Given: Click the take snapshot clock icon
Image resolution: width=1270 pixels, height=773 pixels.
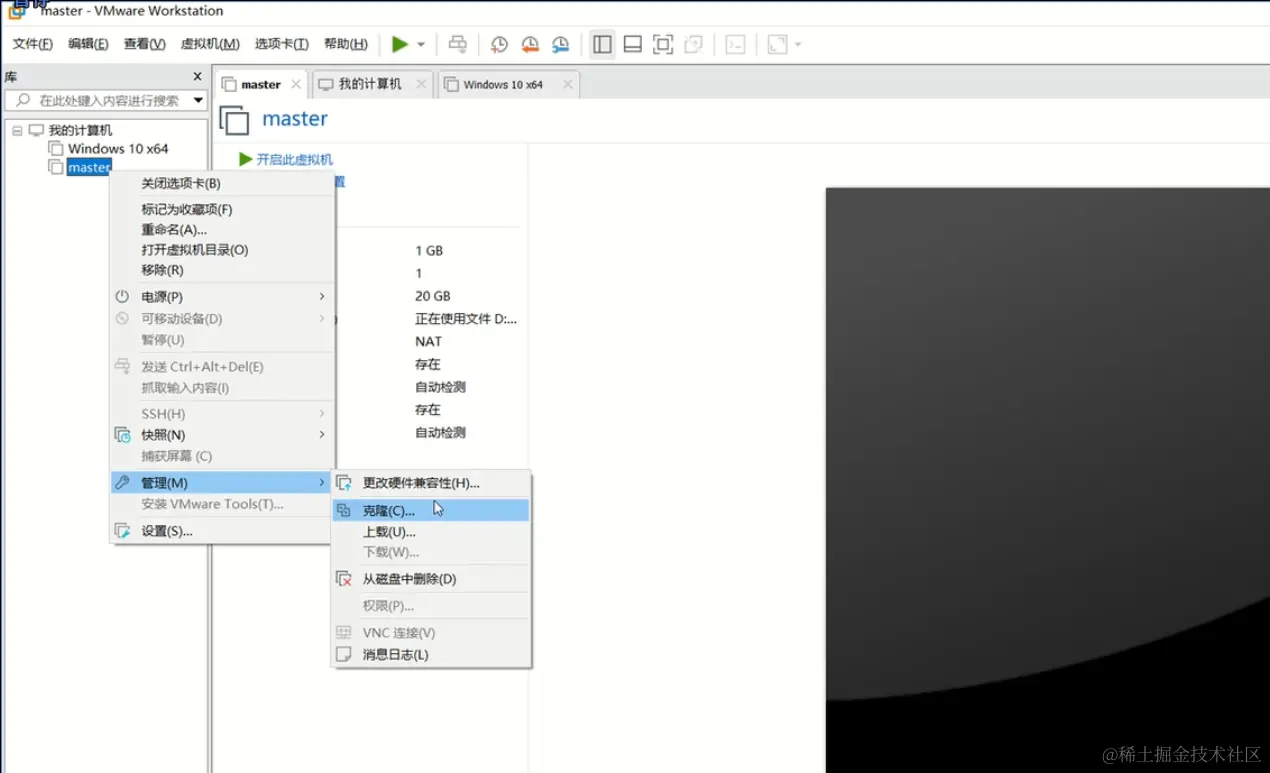Looking at the screenshot, I should coord(499,44).
